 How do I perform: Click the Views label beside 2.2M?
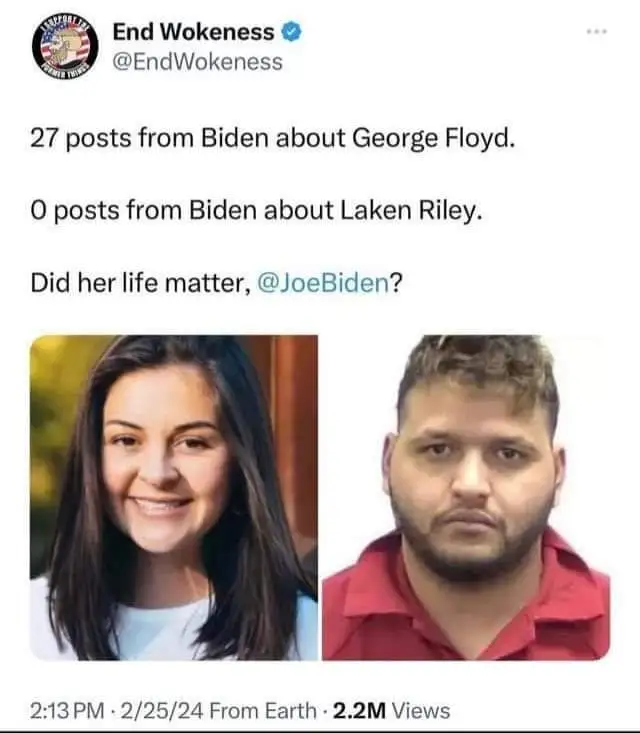click(421, 711)
